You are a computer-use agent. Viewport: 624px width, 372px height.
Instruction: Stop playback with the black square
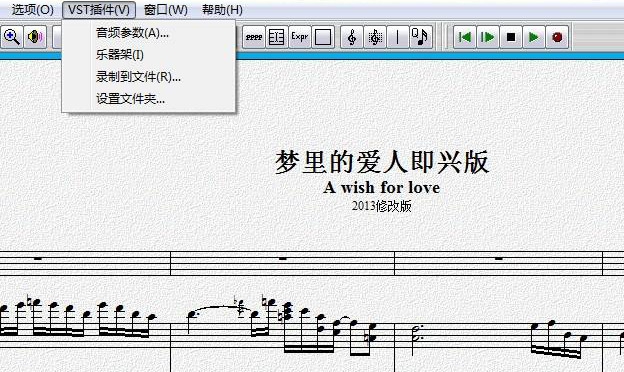[x=511, y=37]
